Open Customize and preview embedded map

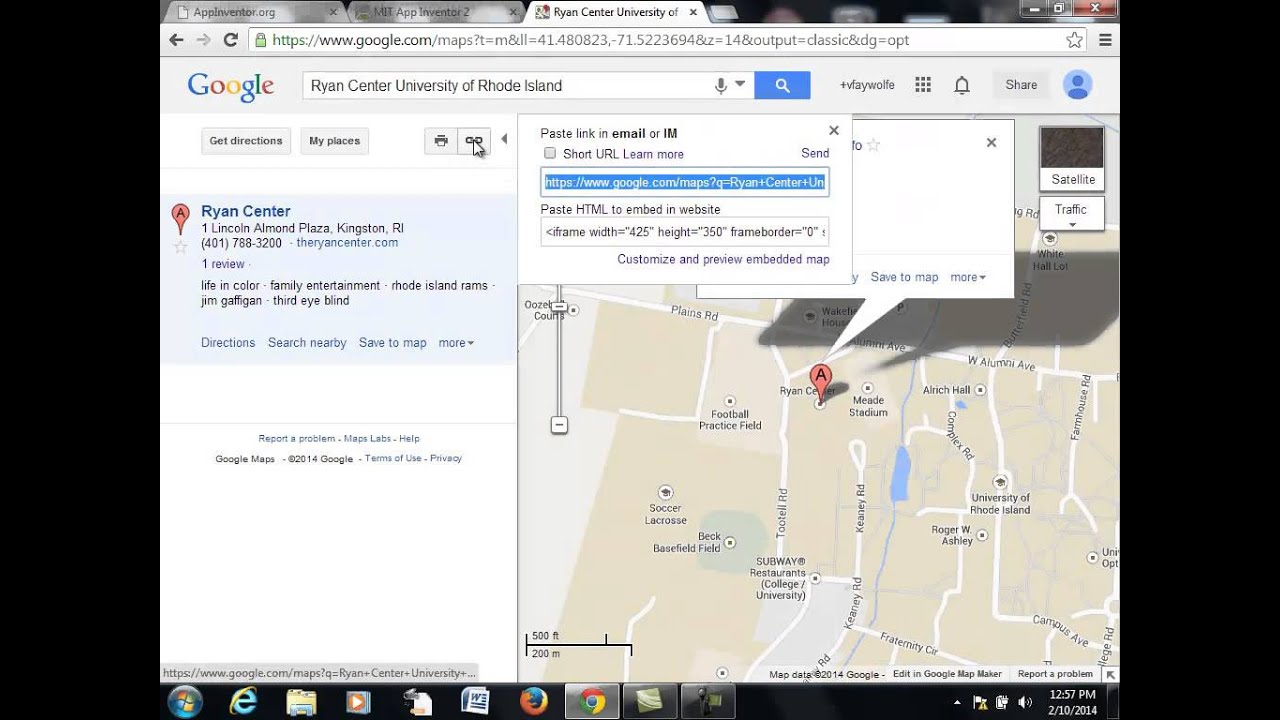(x=723, y=259)
